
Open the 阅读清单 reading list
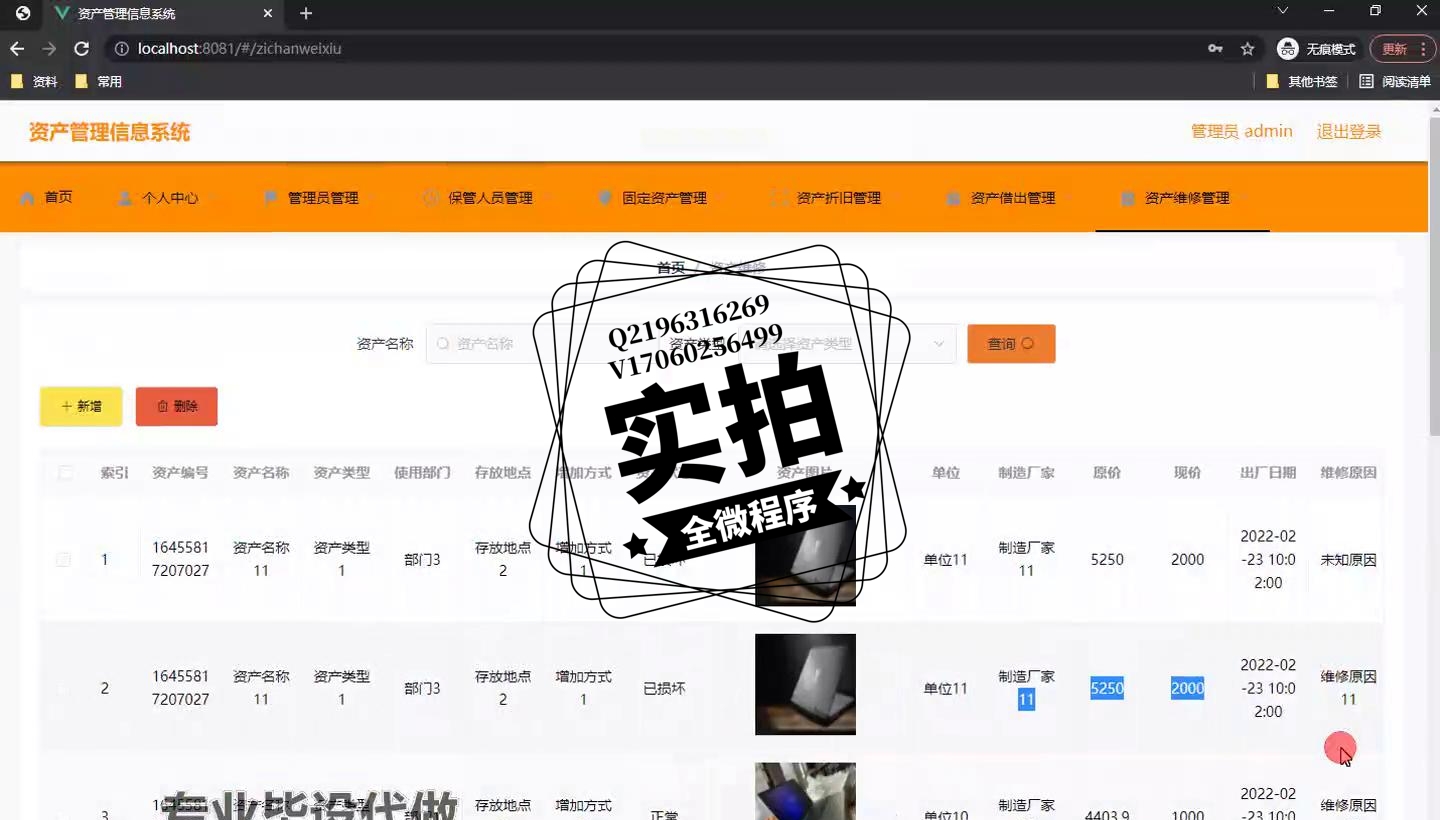click(x=1395, y=82)
